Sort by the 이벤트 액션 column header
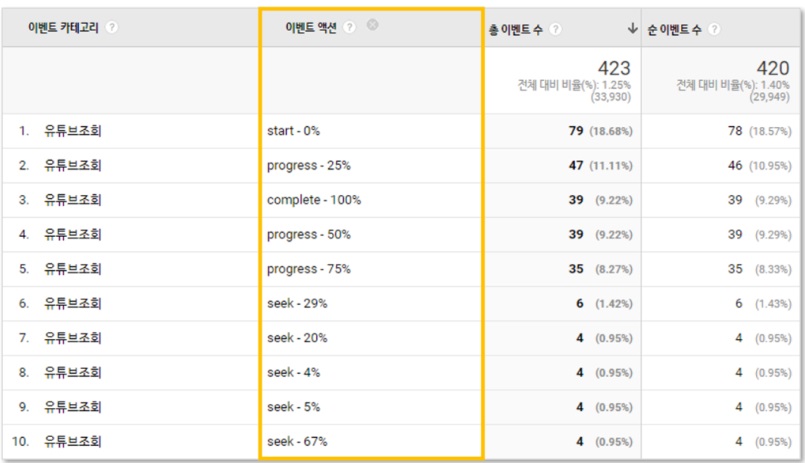This screenshot has width=805, height=463. [311, 27]
